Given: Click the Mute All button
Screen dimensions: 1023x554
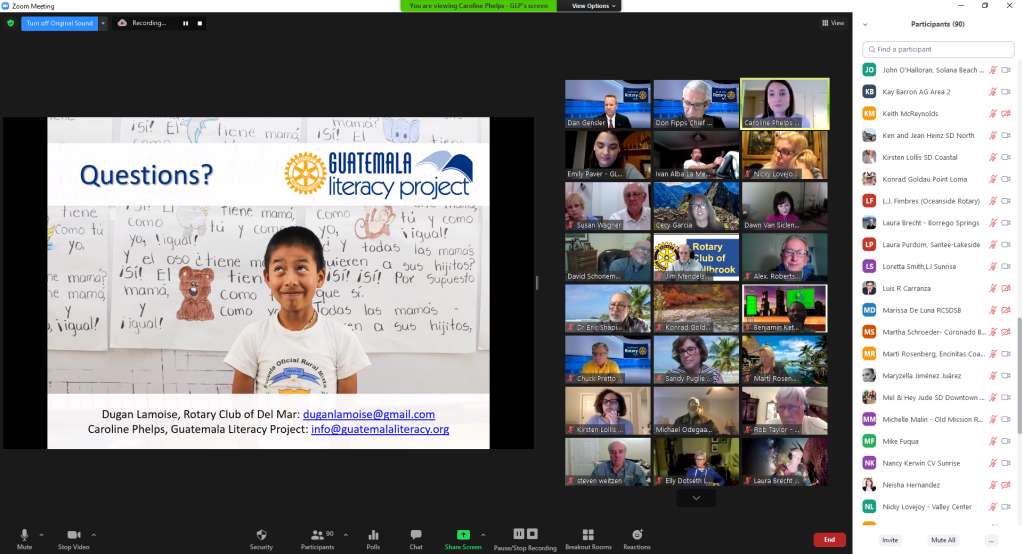Looking at the screenshot, I should tap(943, 540).
